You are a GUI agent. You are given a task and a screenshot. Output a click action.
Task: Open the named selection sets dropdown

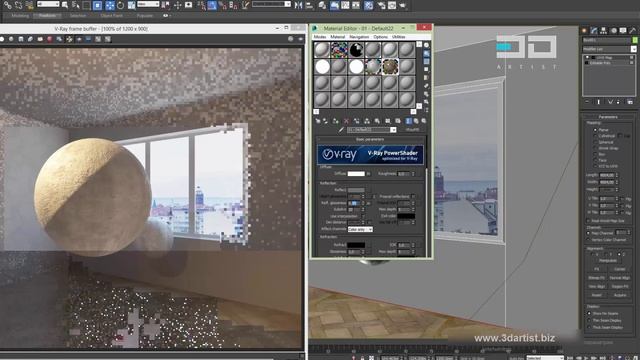271,4
